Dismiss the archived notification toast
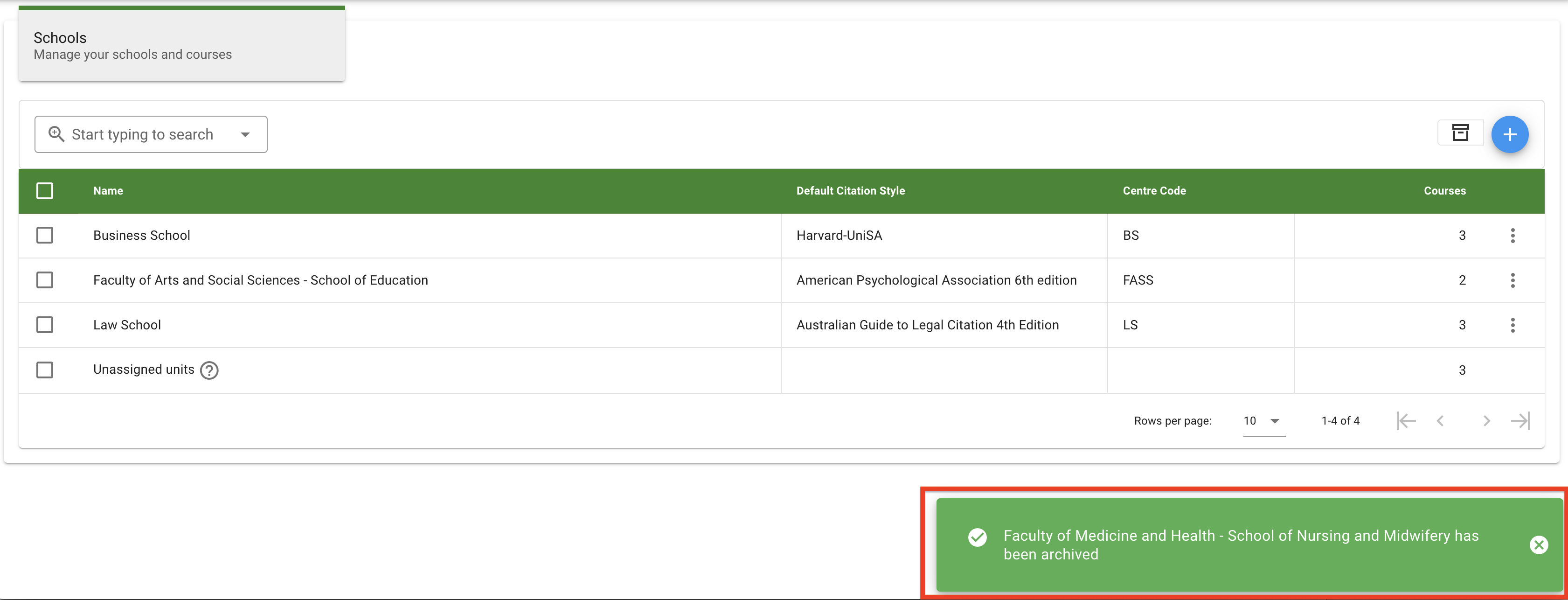Image resolution: width=1568 pixels, height=600 pixels. [x=1538, y=544]
